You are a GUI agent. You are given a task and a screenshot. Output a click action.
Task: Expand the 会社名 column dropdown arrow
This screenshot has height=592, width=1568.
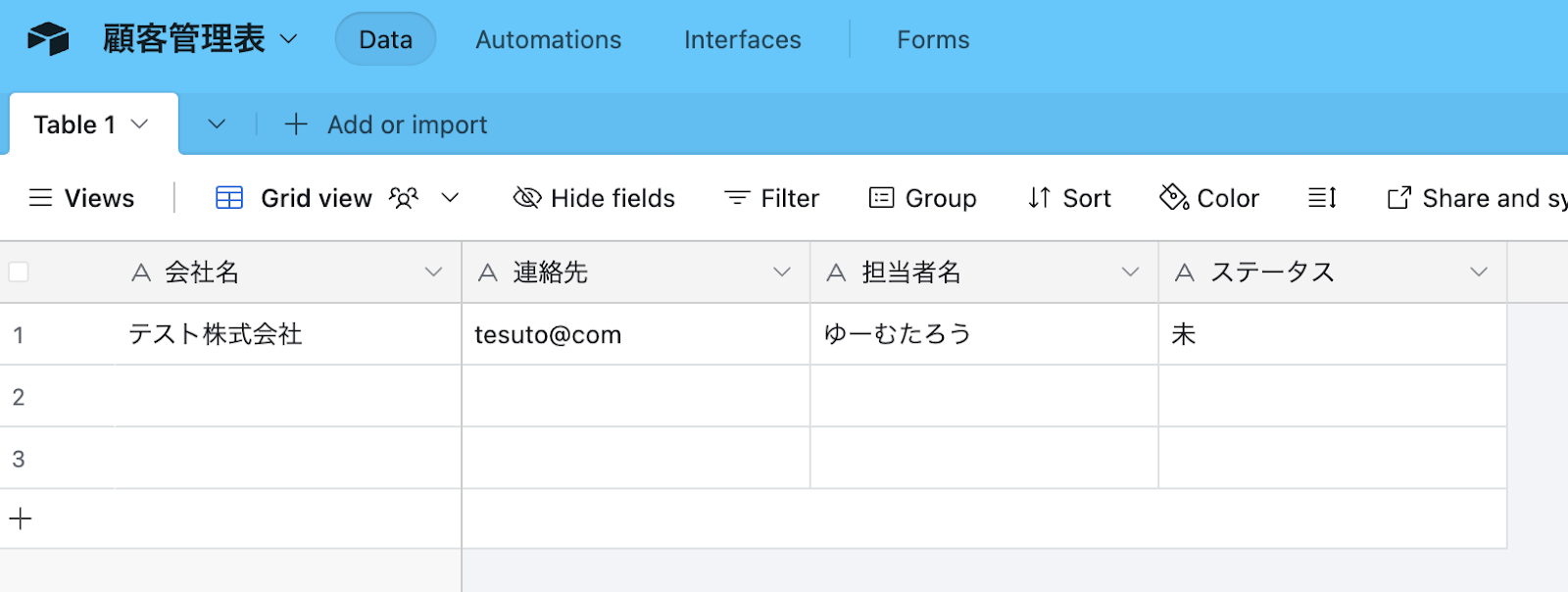pos(433,272)
